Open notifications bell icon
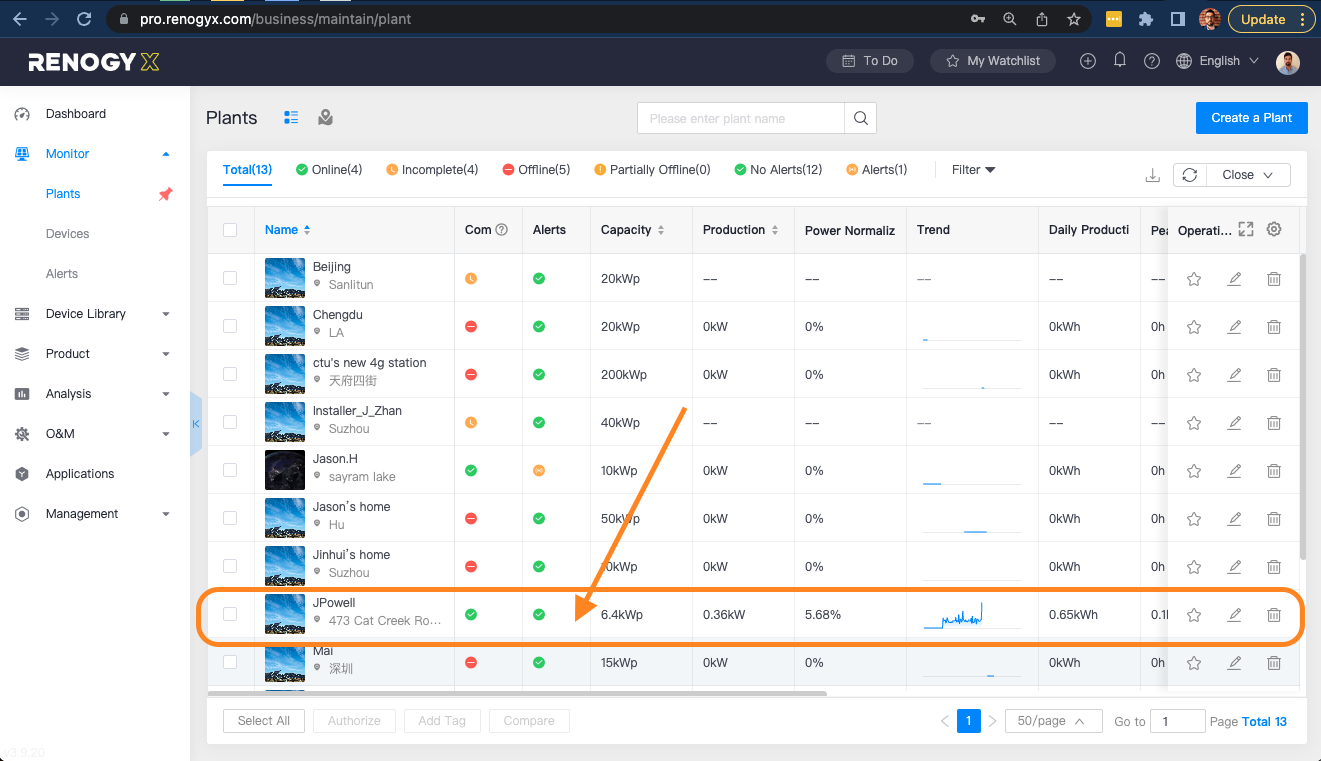The height and width of the screenshot is (761, 1321). (1120, 60)
